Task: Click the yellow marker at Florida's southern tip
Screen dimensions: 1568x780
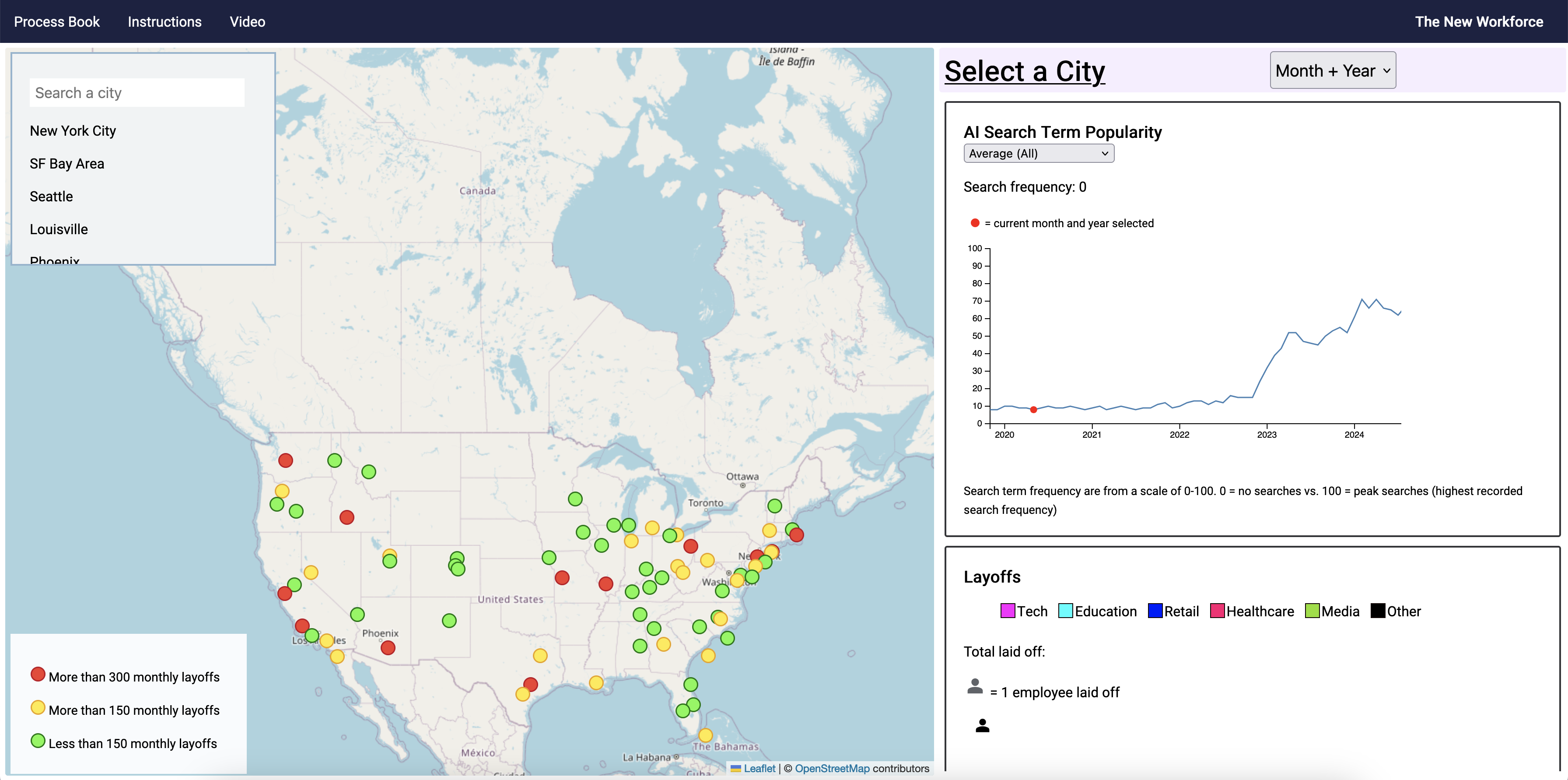Action: [706, 735]
